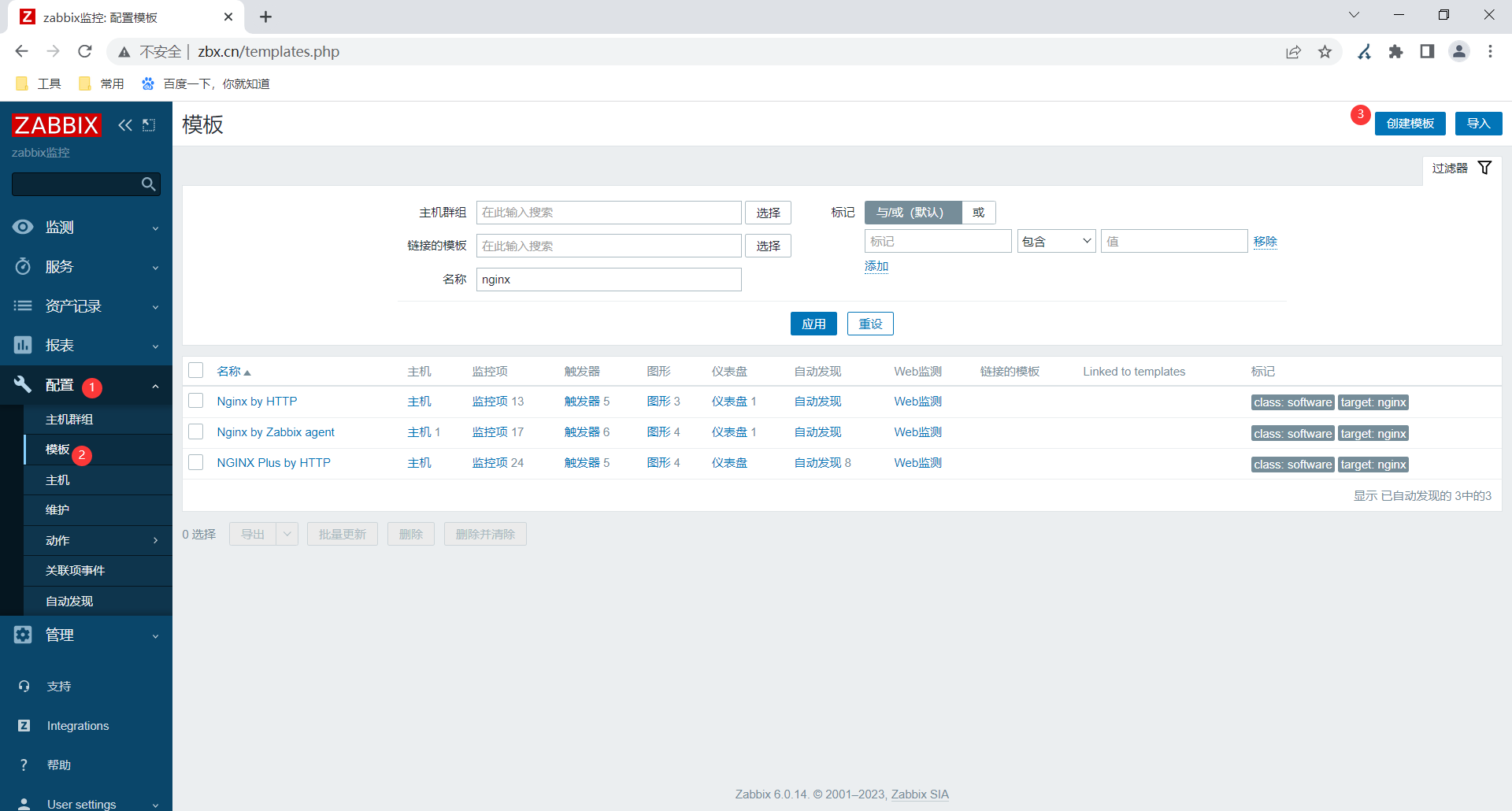Click the chart icon beside 报表
The image size is (1512, 811).
click(23, 345)
